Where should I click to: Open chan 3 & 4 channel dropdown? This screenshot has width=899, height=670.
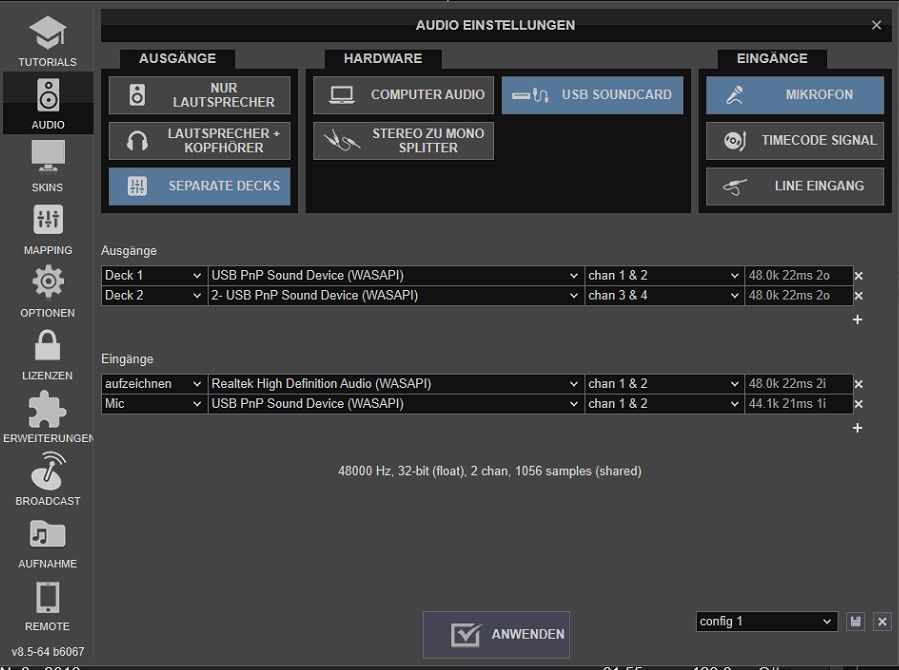(664, 296)
